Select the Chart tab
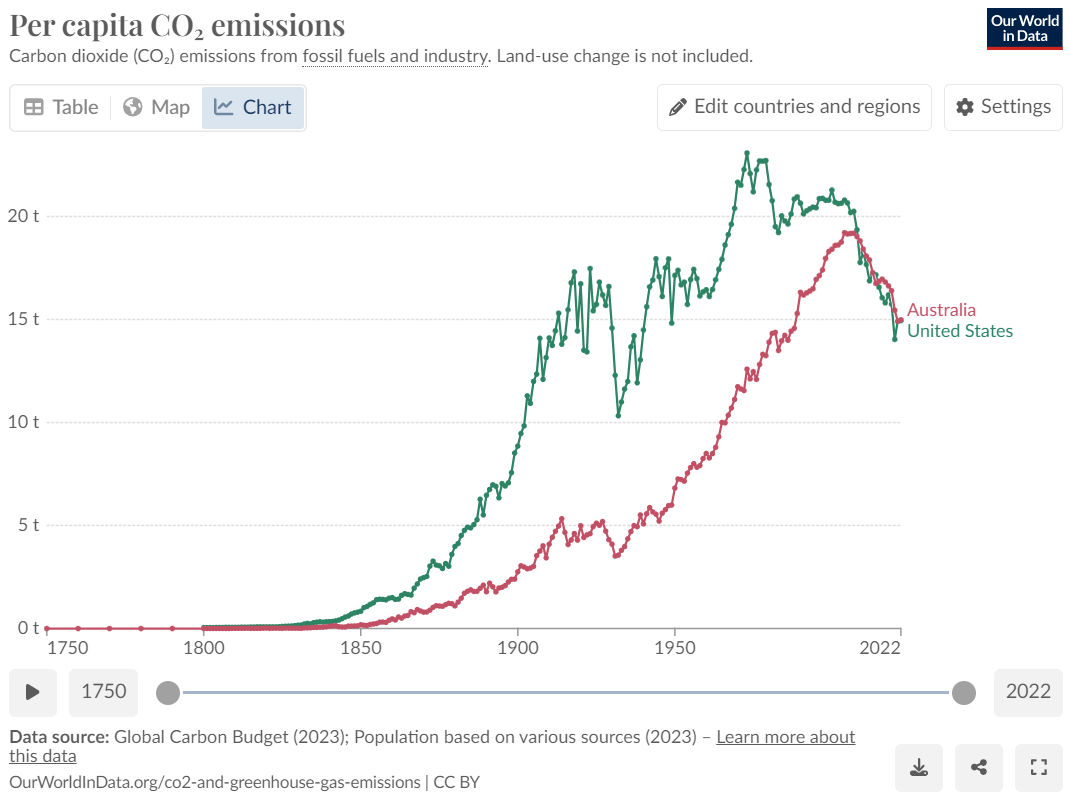 click(253, 107)
